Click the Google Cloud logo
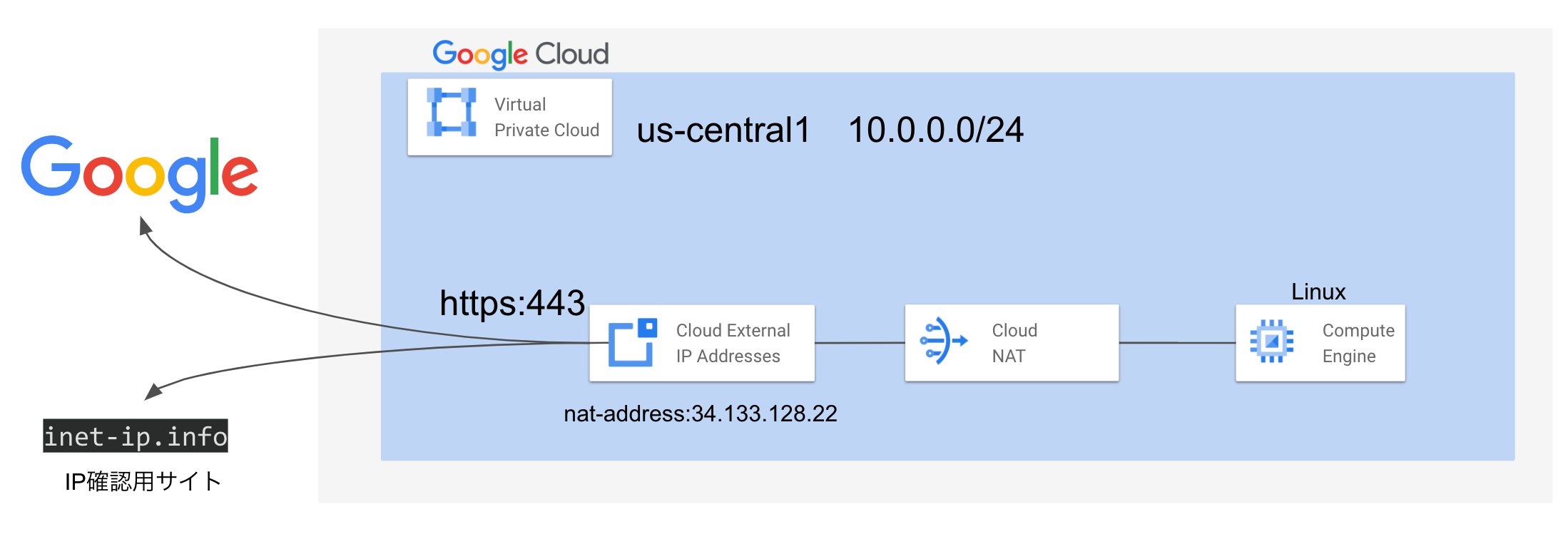This screenshot has height=539, width=1568. (x=521, y=54)
